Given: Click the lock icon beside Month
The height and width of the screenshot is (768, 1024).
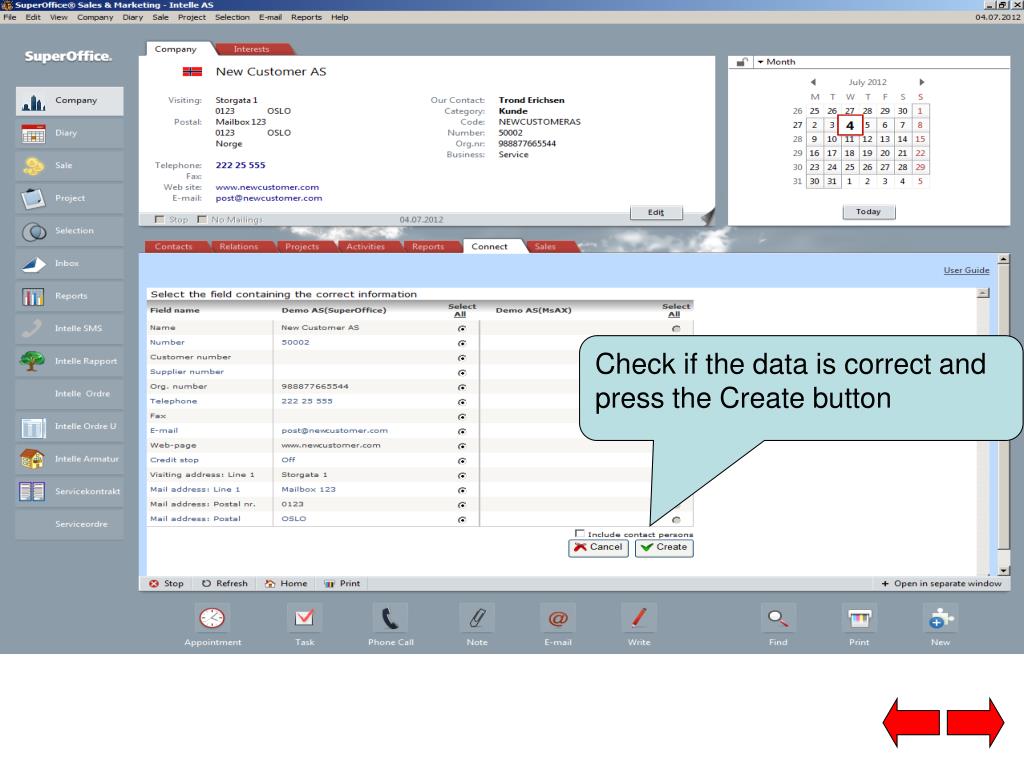Looking at the screenshot, I should pyautogui.click(x=742, y=62).
